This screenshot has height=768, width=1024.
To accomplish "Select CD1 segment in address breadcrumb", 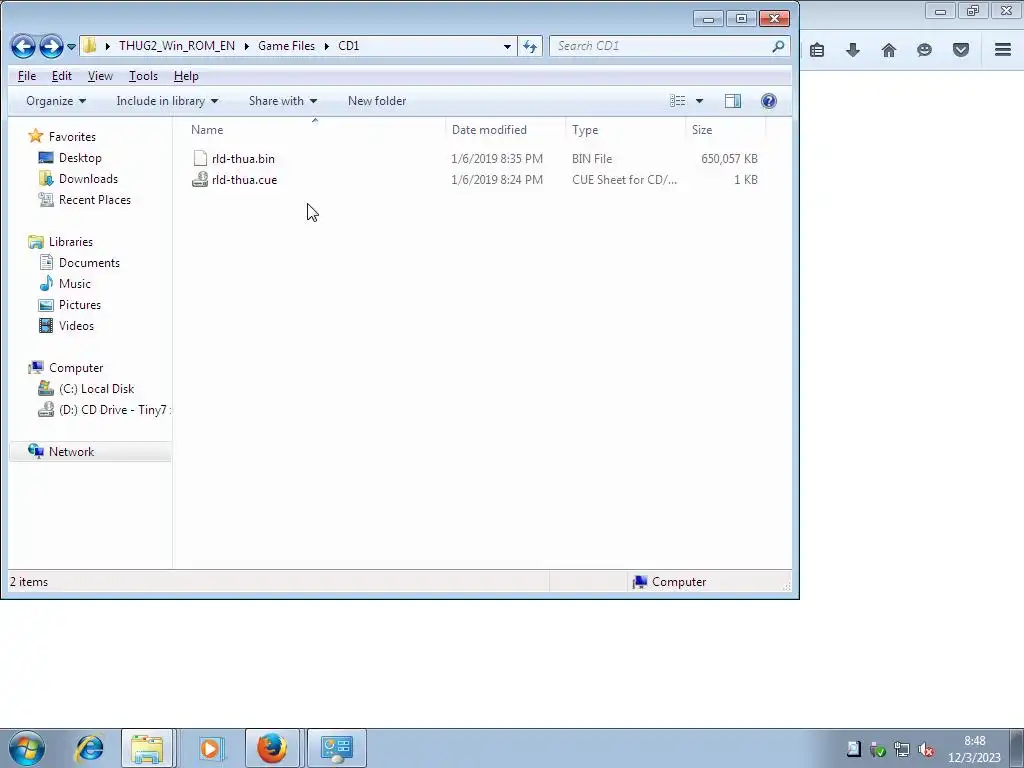I will 349,46.
